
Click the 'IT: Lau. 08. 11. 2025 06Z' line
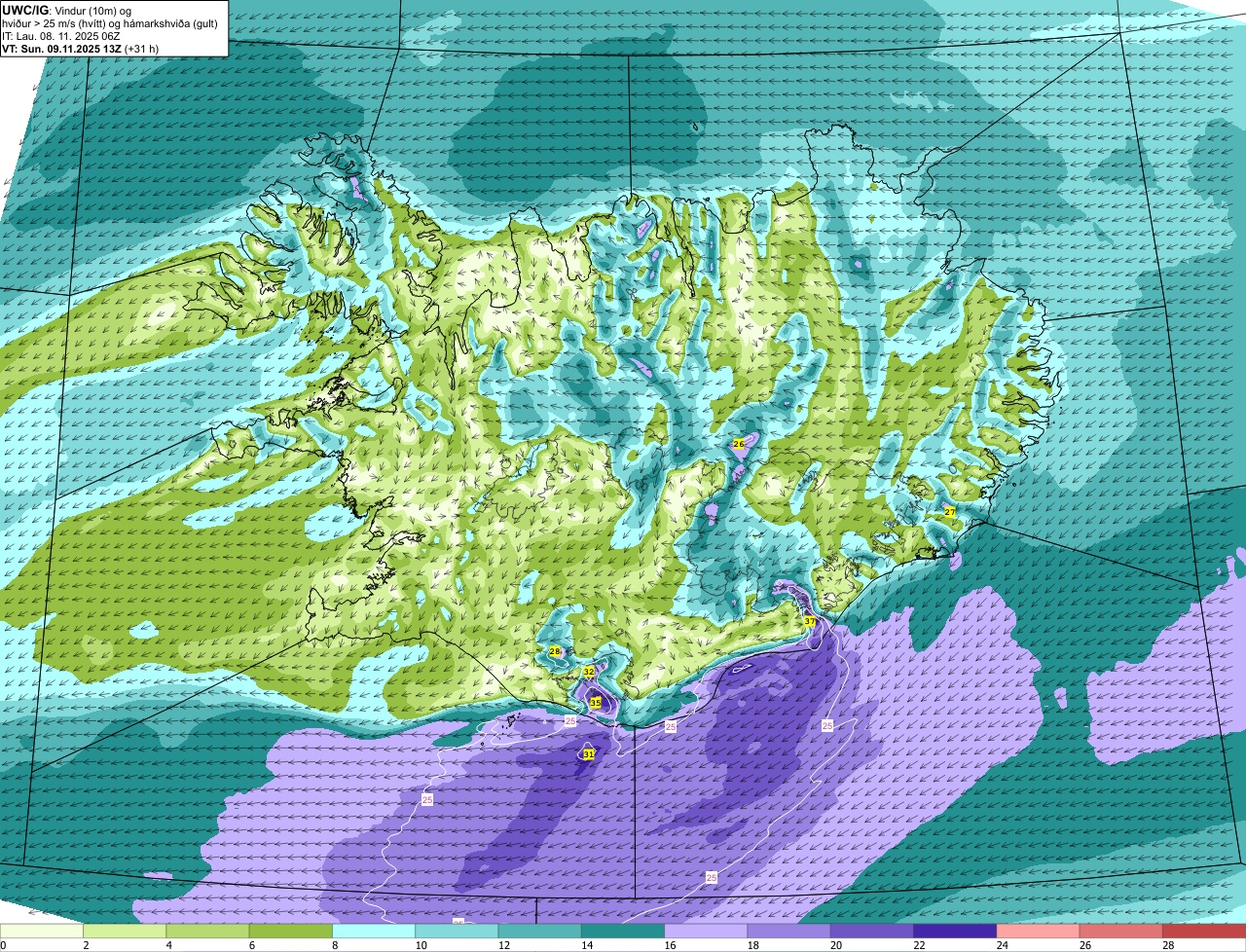click(60, 35)
